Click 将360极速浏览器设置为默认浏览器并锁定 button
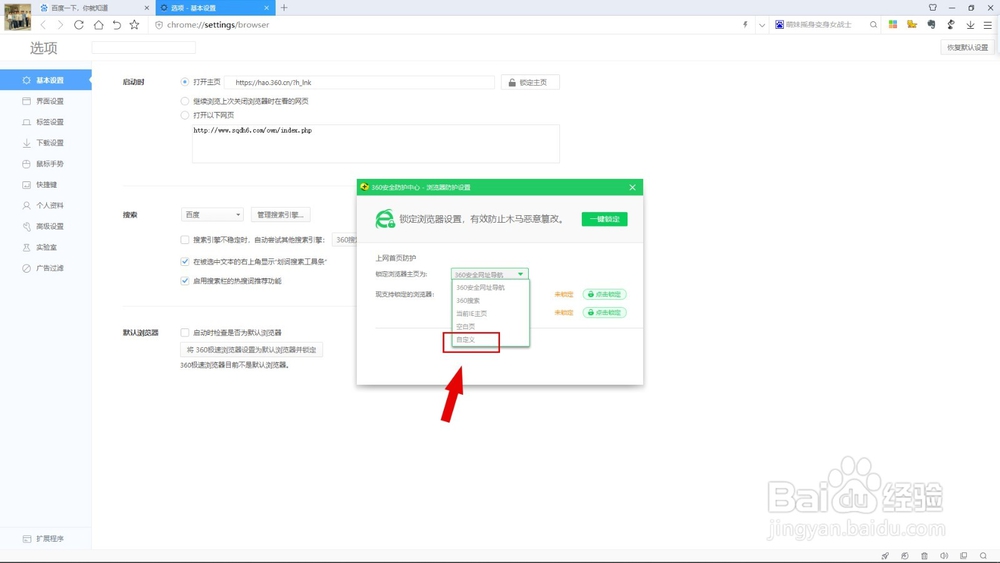The image size is (1000, 563). point(251,349)
